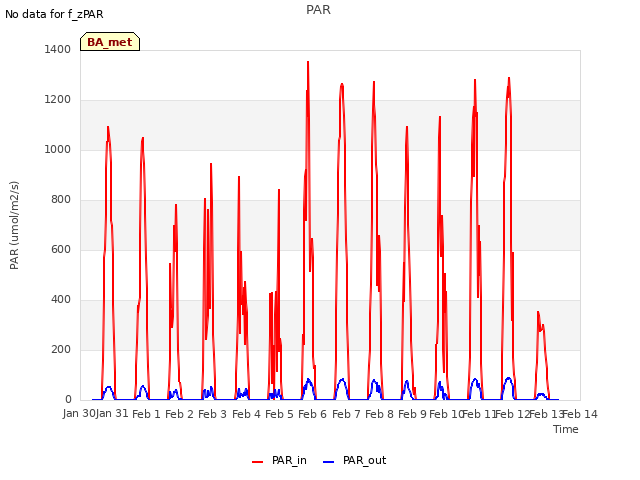Click the Feb 13 x-axis label

coord(546,414)
